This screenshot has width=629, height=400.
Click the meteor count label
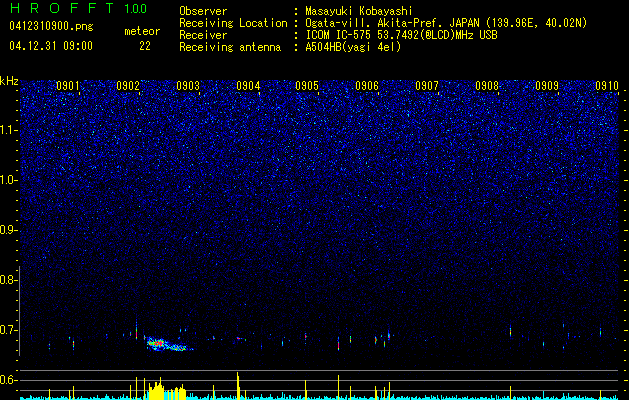tap(142, 31)
